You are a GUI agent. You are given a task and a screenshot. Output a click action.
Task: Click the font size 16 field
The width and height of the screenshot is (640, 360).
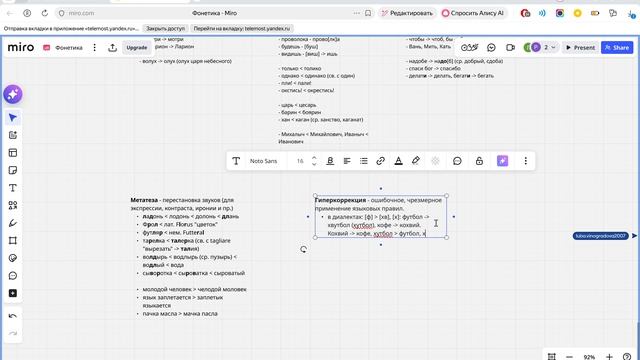pyautogui.click(x=300, y=161)
